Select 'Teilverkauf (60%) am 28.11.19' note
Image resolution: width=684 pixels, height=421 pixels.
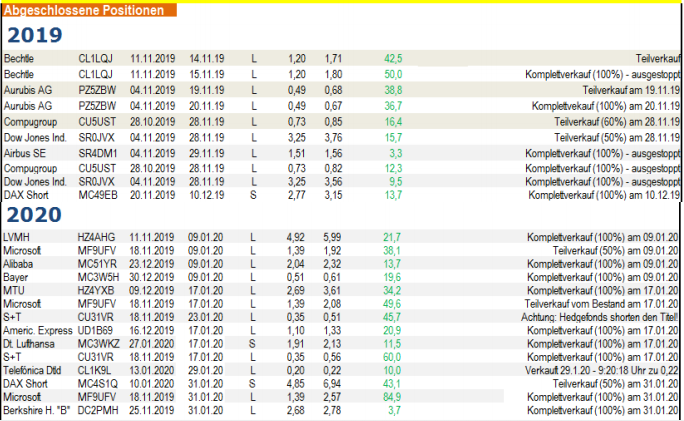[617, 122]
